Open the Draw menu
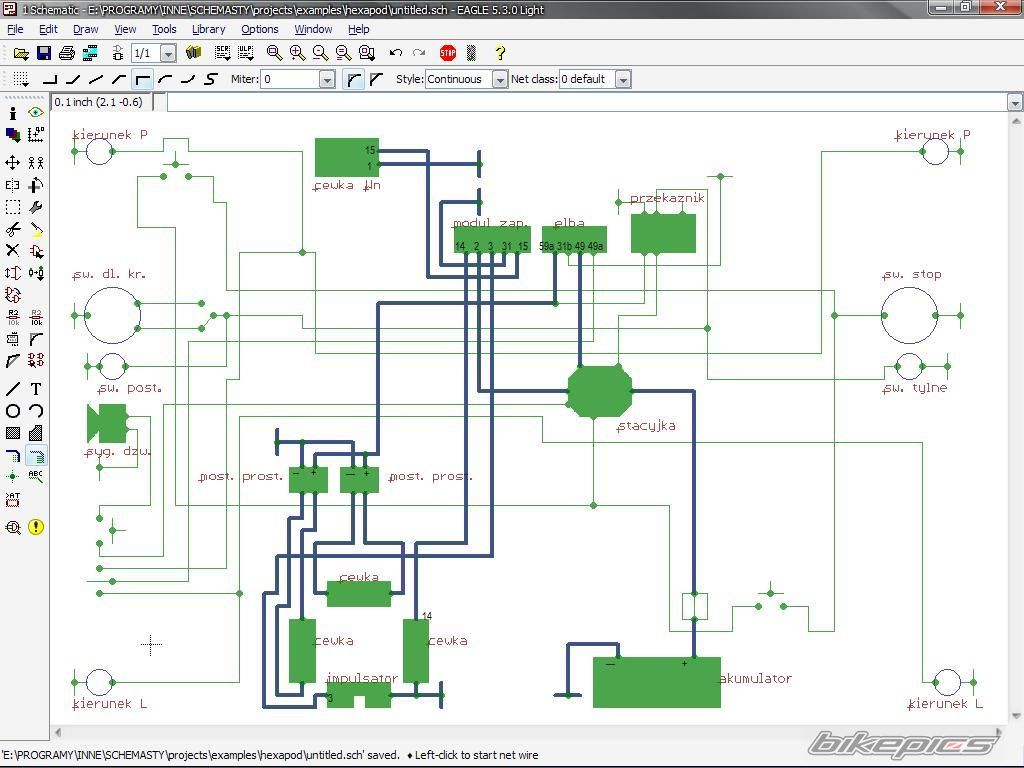This screenshot has height=768, width=1024. [86, 29]
